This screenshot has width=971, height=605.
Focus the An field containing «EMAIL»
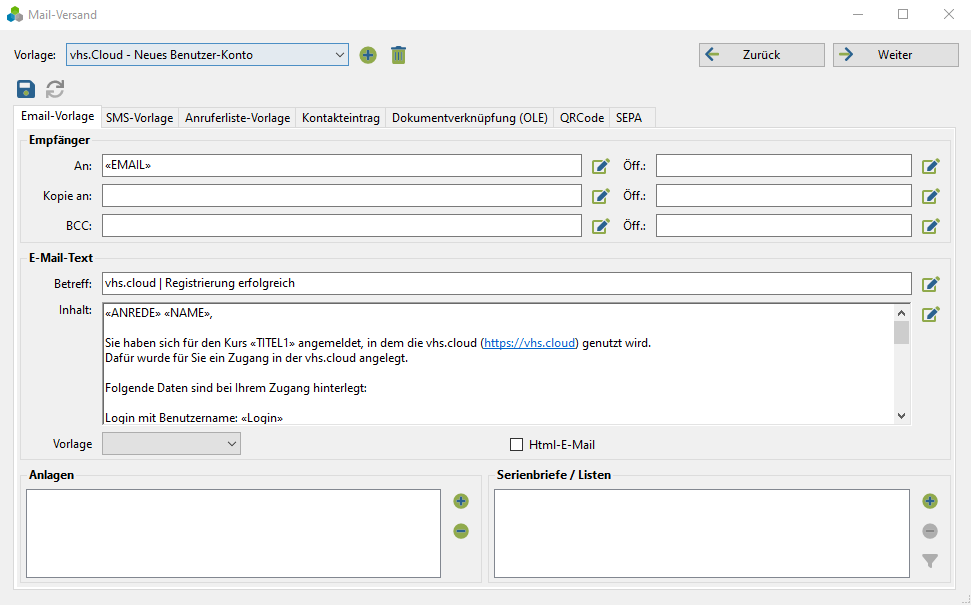342,165
